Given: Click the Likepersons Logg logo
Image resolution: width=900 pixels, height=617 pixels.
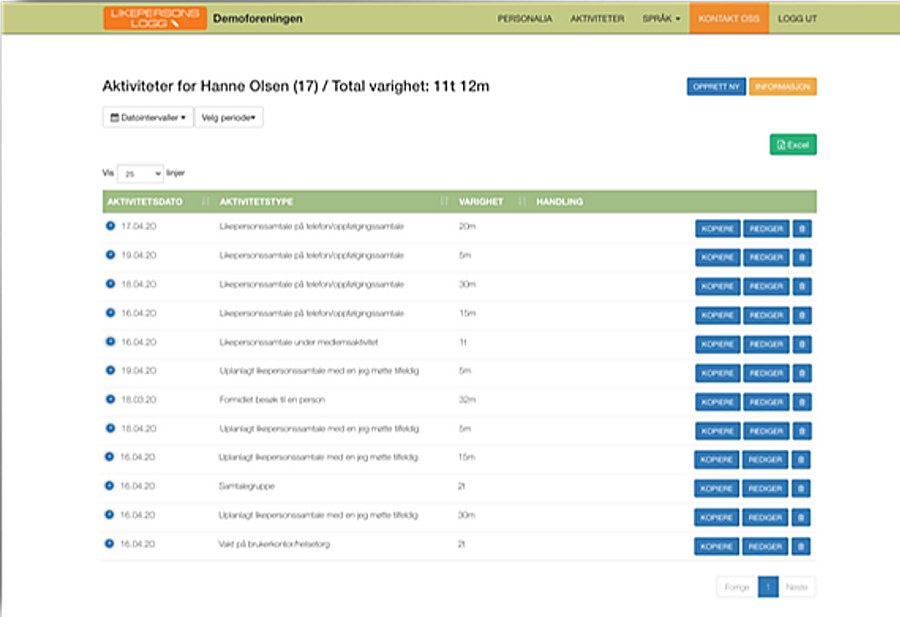Looking at the screenshot, I should pyautogui.click(x=154, y=18).
